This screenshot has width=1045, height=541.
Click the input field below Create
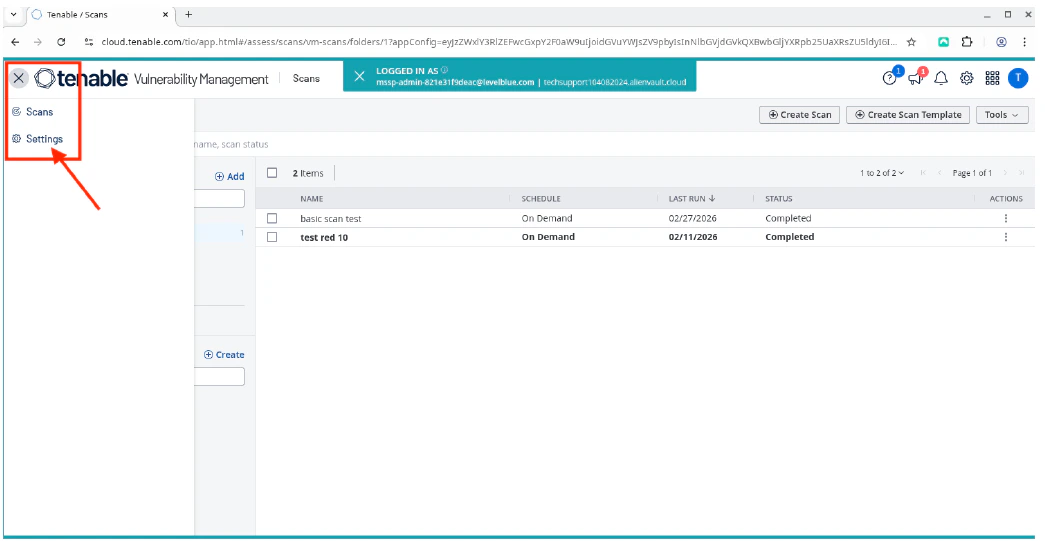pos(219,376)
